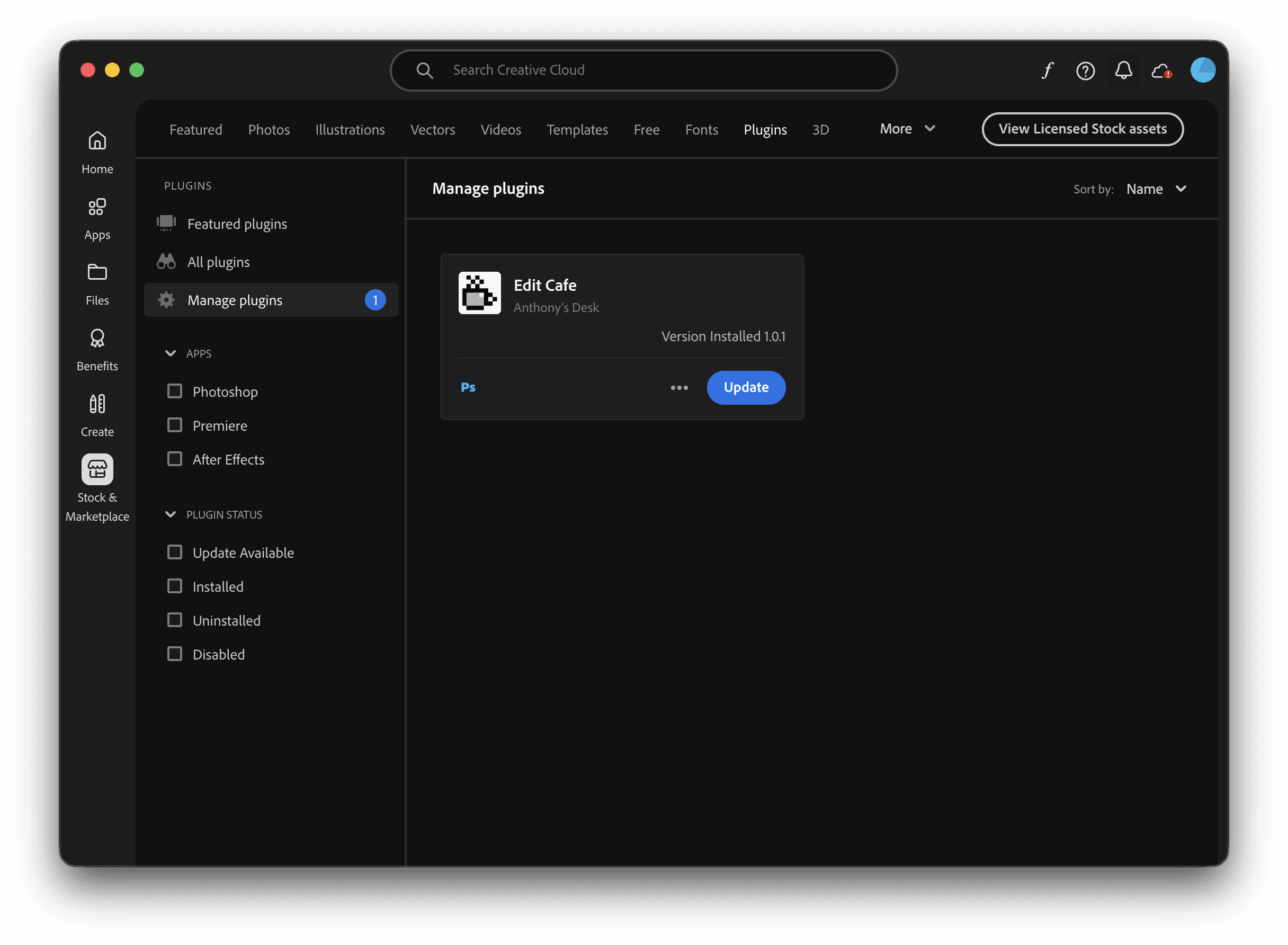Open the Help question mark icon
The height and width of the screenshot is (945, 1288).
coord(1085,71)
